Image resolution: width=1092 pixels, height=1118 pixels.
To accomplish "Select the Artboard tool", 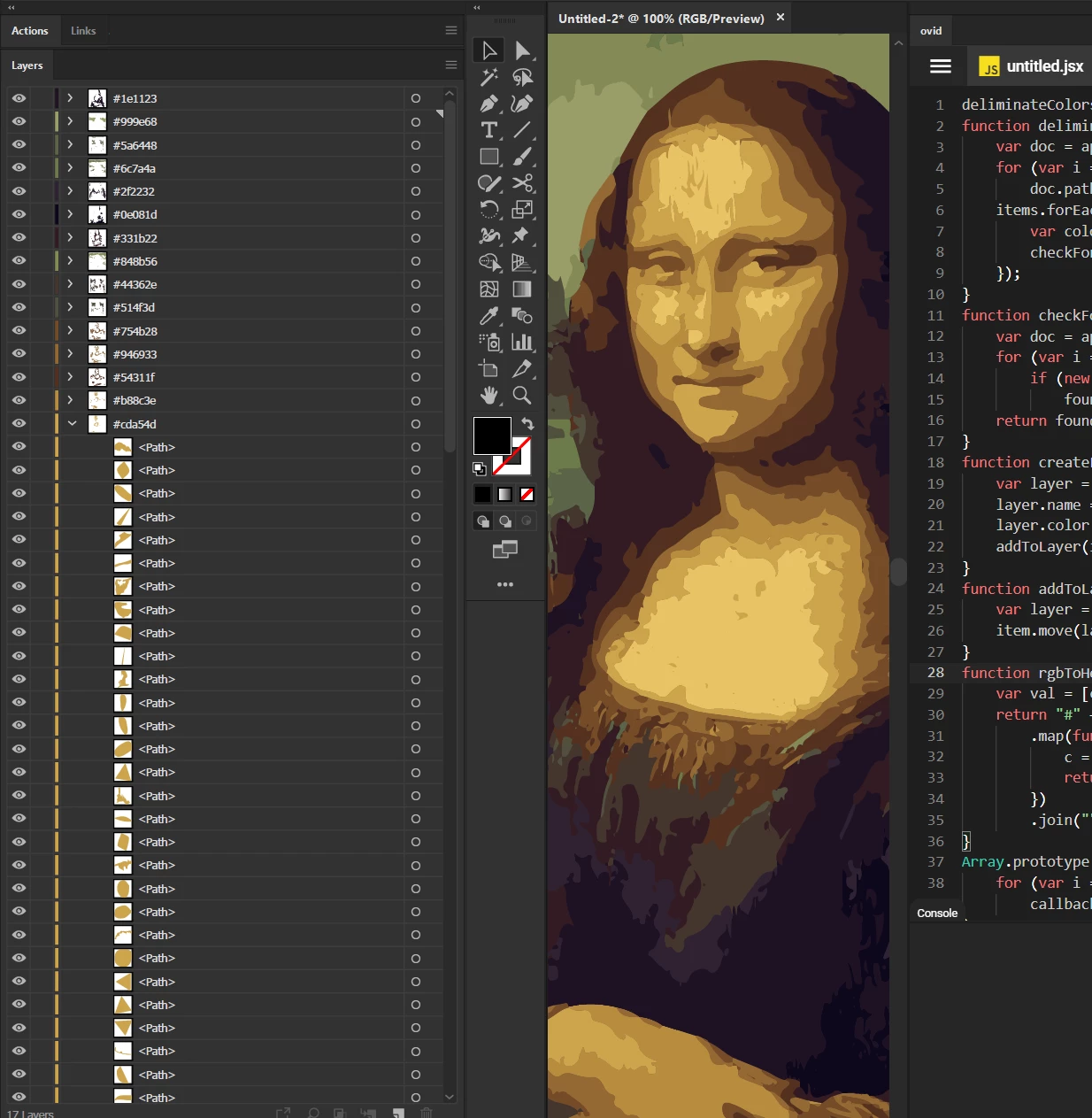I will tap(488, 369).
